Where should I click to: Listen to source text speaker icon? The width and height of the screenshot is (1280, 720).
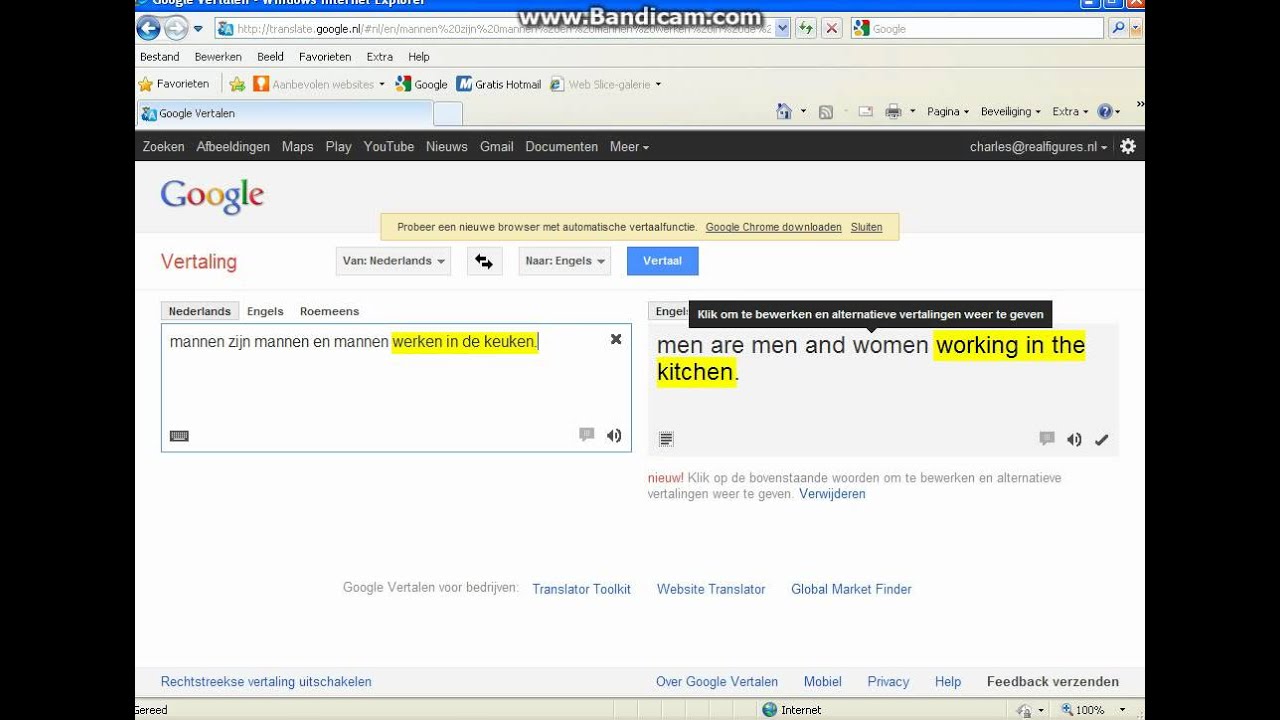pyautogui.click(x=614, y=435)
